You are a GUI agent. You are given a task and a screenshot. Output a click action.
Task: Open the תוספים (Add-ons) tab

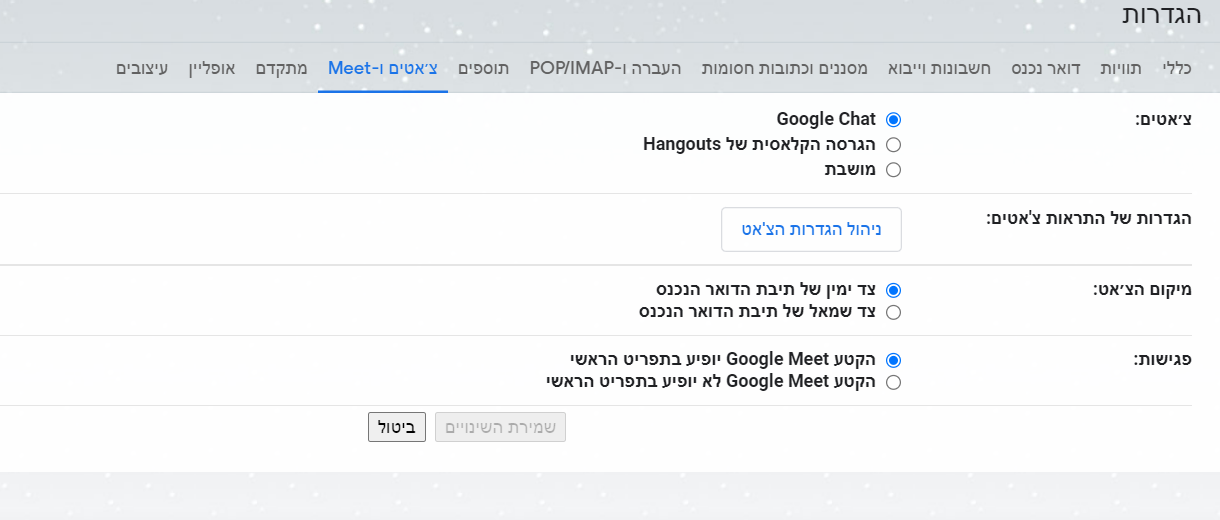484,68
